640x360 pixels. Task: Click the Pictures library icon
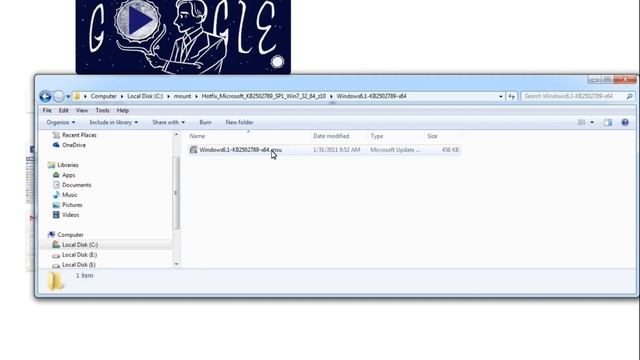[56, 205]
